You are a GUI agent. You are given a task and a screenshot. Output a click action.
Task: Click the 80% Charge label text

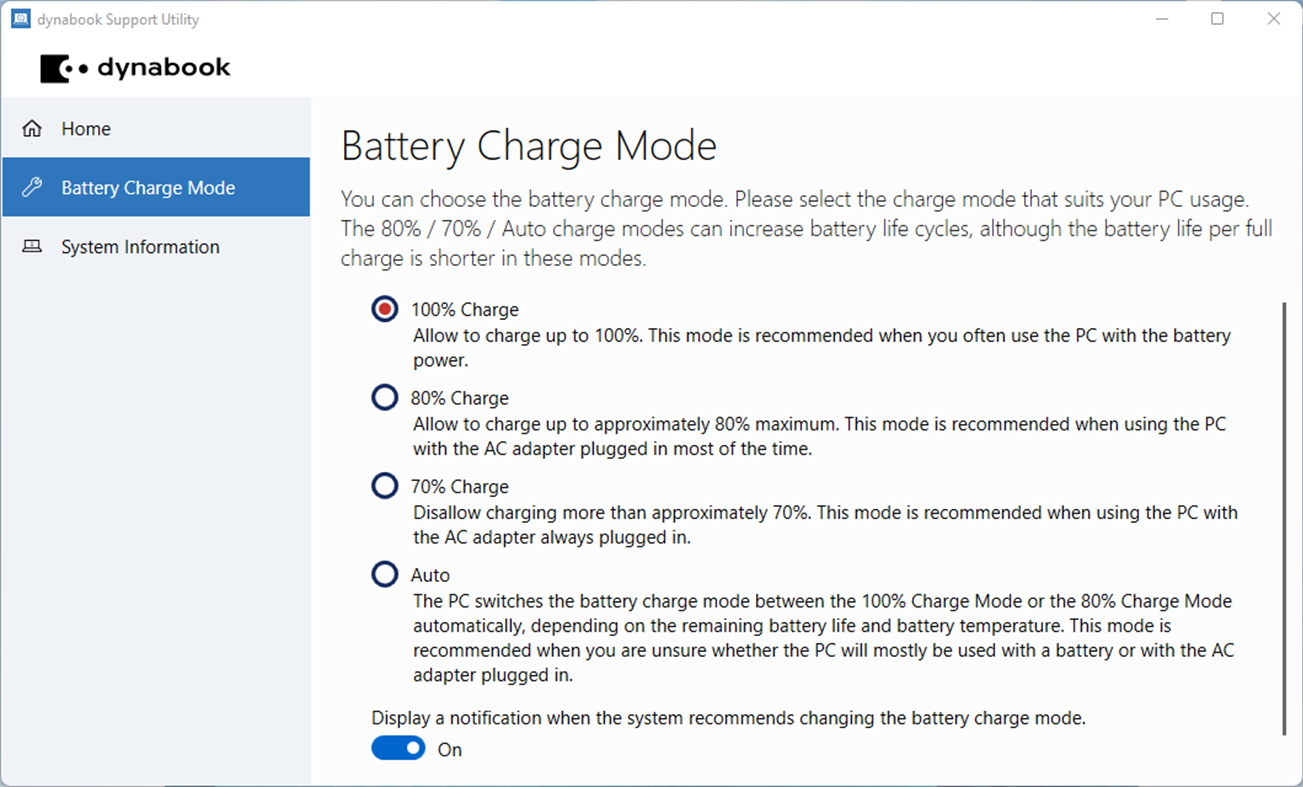point(459,398)
